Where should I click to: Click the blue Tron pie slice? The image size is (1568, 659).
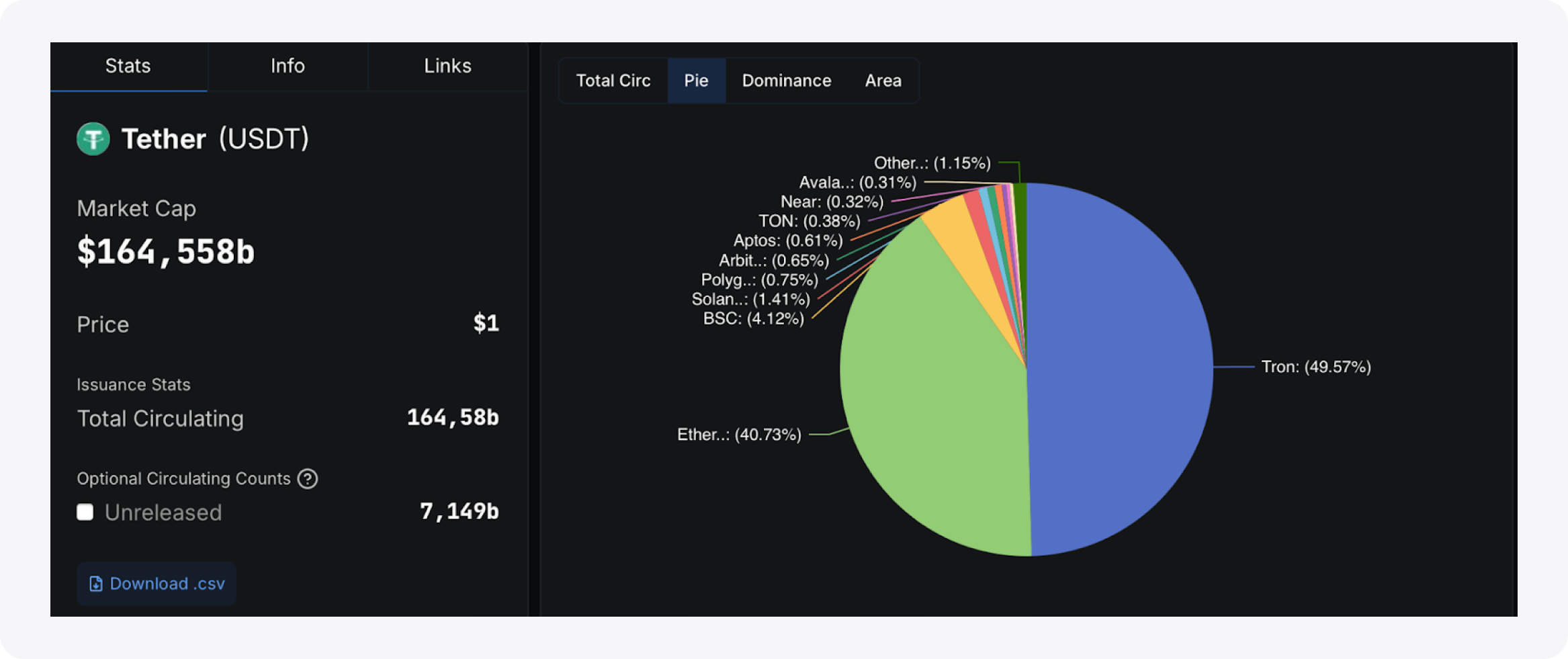(x=1122, y=369)
